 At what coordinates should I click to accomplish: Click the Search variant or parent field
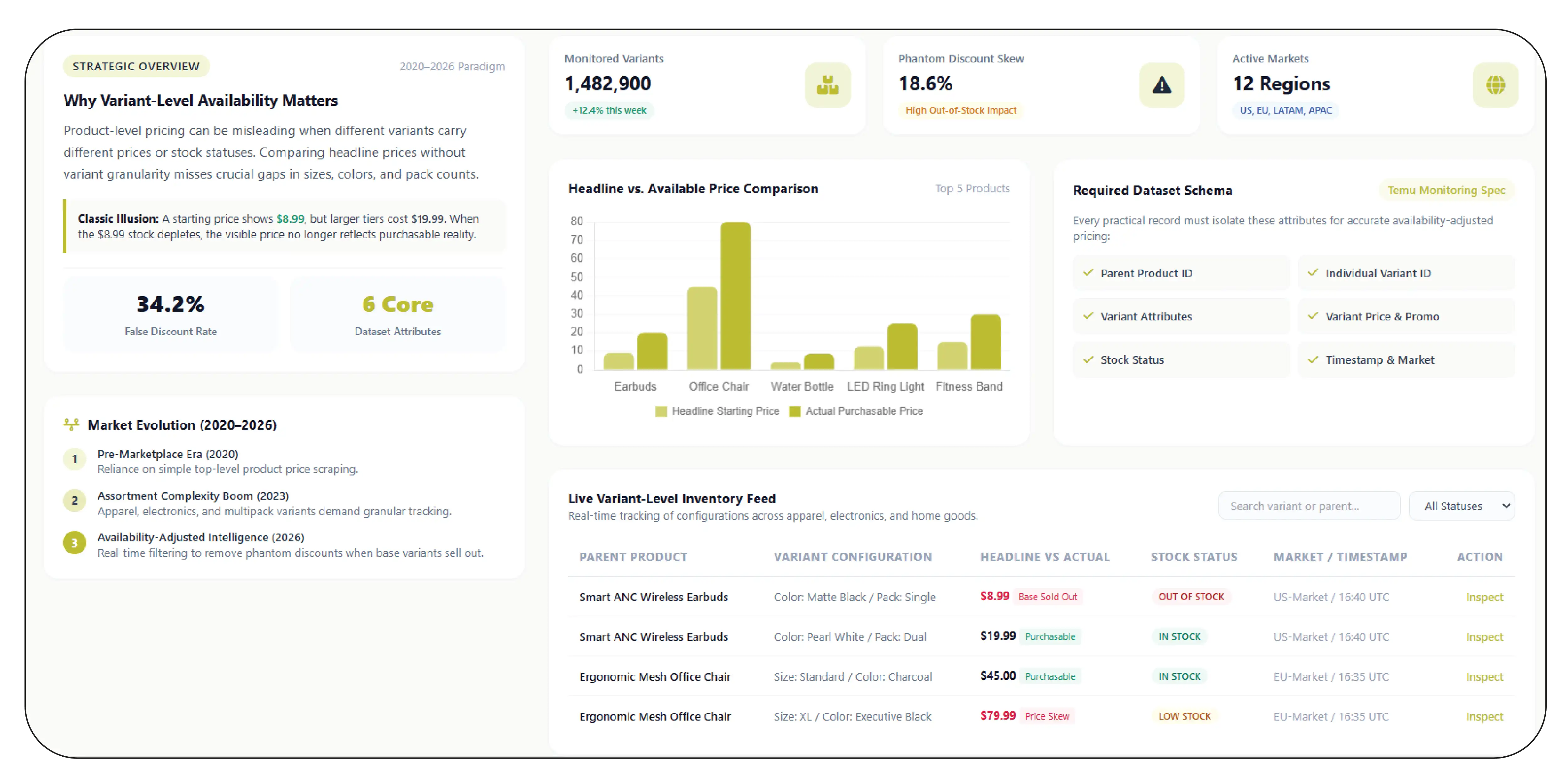(1309, 506)
